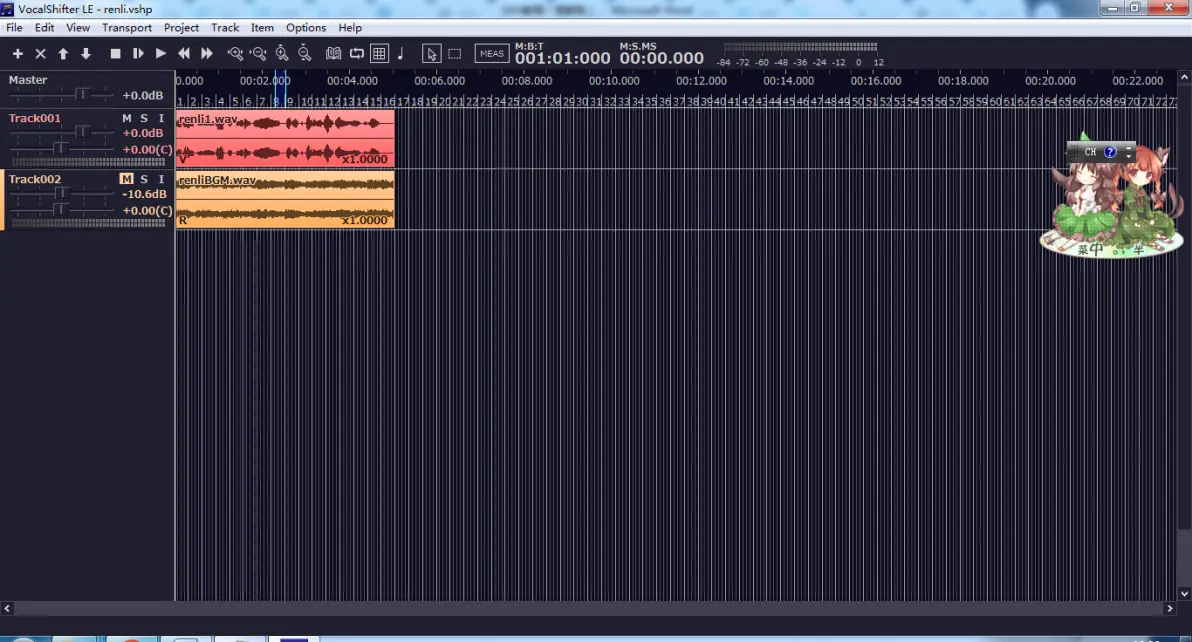
Task: Click Track002 volume slider handle
Action: click(60, 193)
